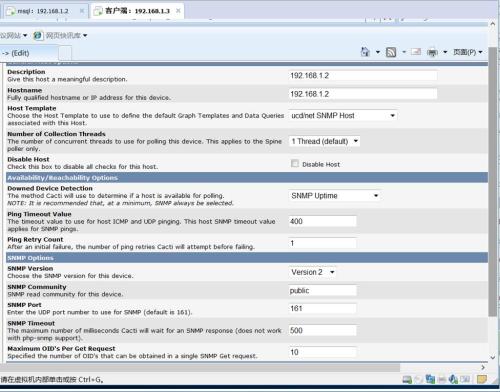Open the Downed Device Detection dropdown
This screenshot has width=500, height=392.
(x=335, y=196)
